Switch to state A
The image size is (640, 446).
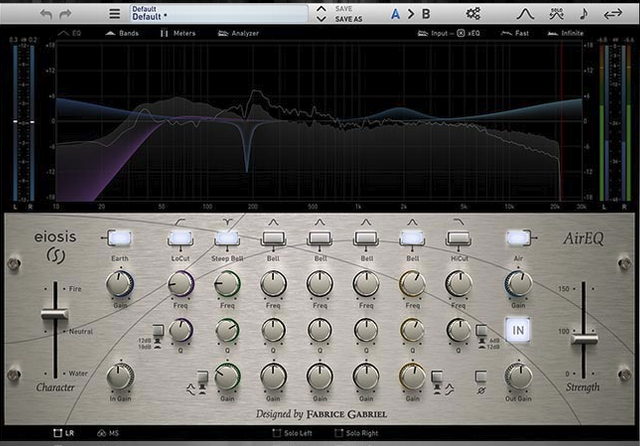click(395, 14)
